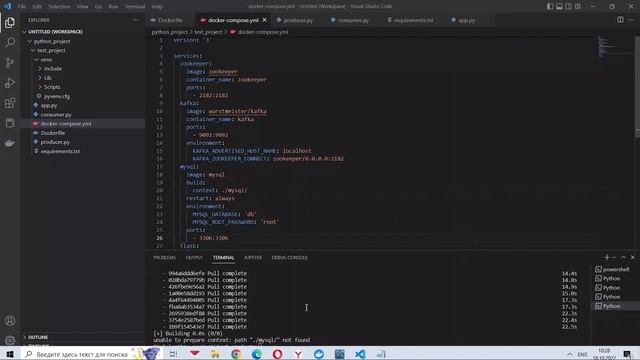Close the terminal panel

[633, 257]
